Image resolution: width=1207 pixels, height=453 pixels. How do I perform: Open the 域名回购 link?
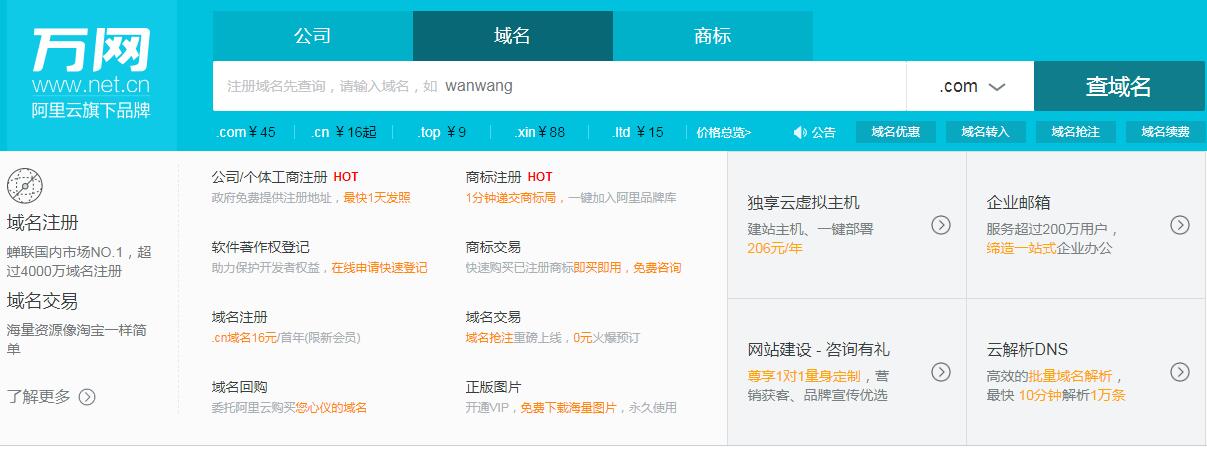click(240, 386)
